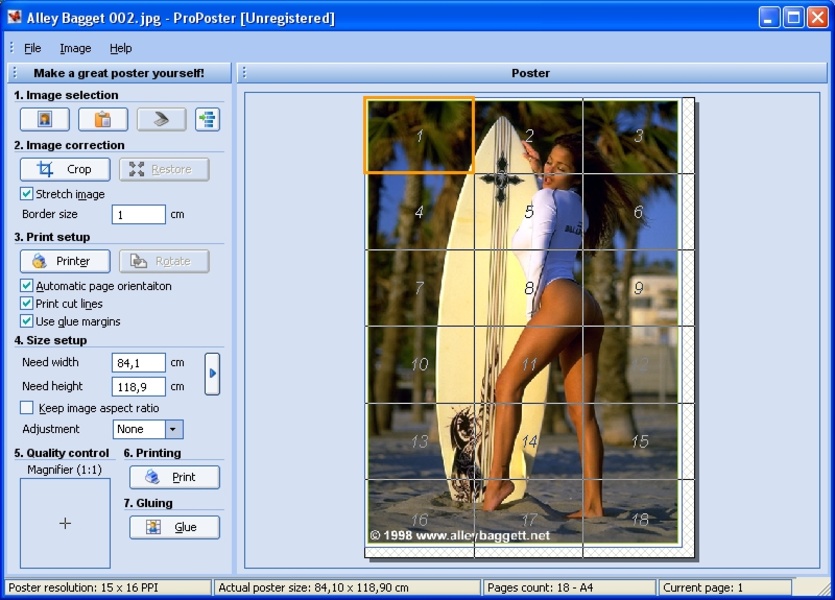Viewport: 835px width, 600px height.
Task: Open the Image menu
Action: tap(75, 48)
